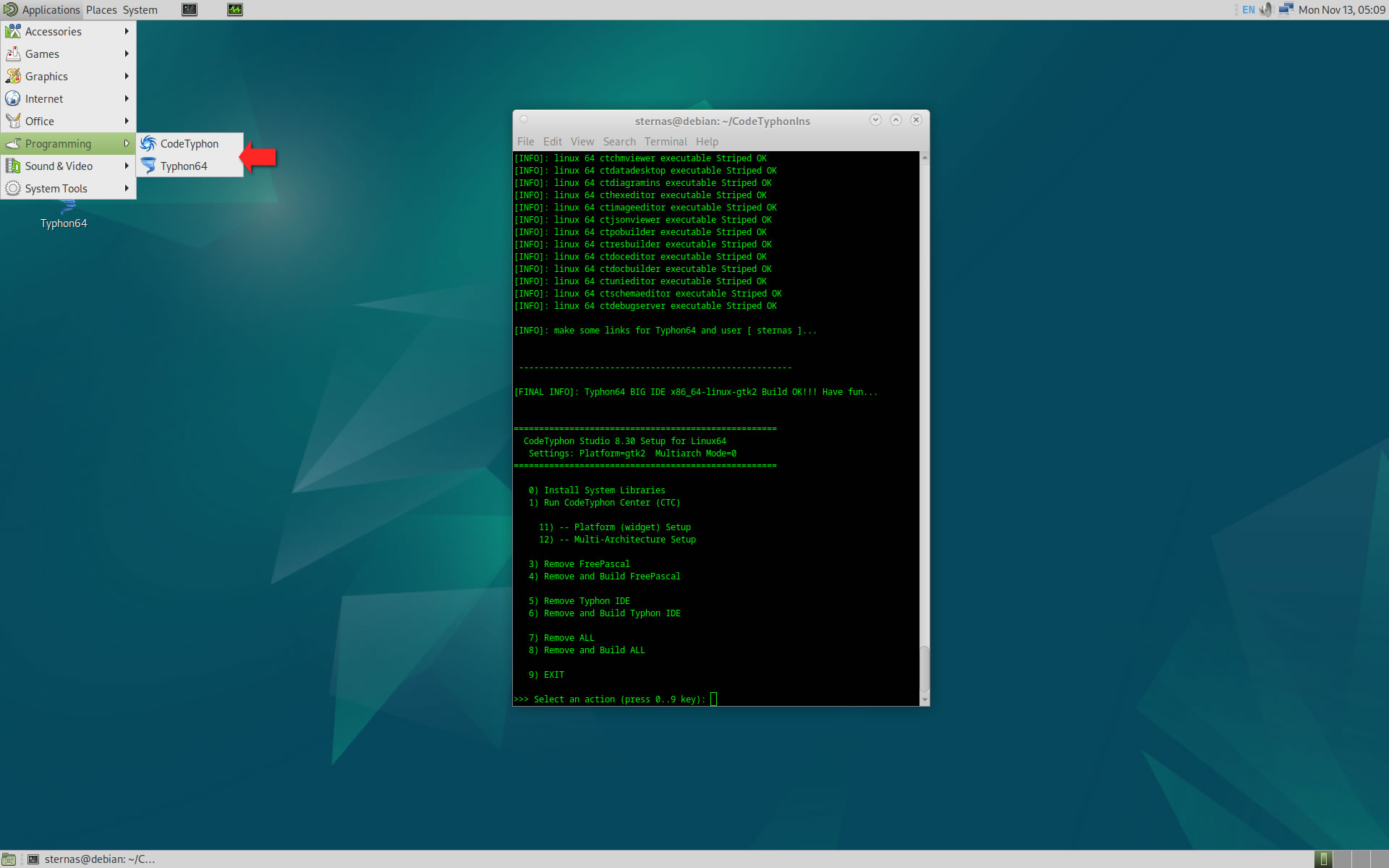This screenshot has height=868, width=1389.
Task: Expand Accessories submenu arrow
Action: point(127,32)
